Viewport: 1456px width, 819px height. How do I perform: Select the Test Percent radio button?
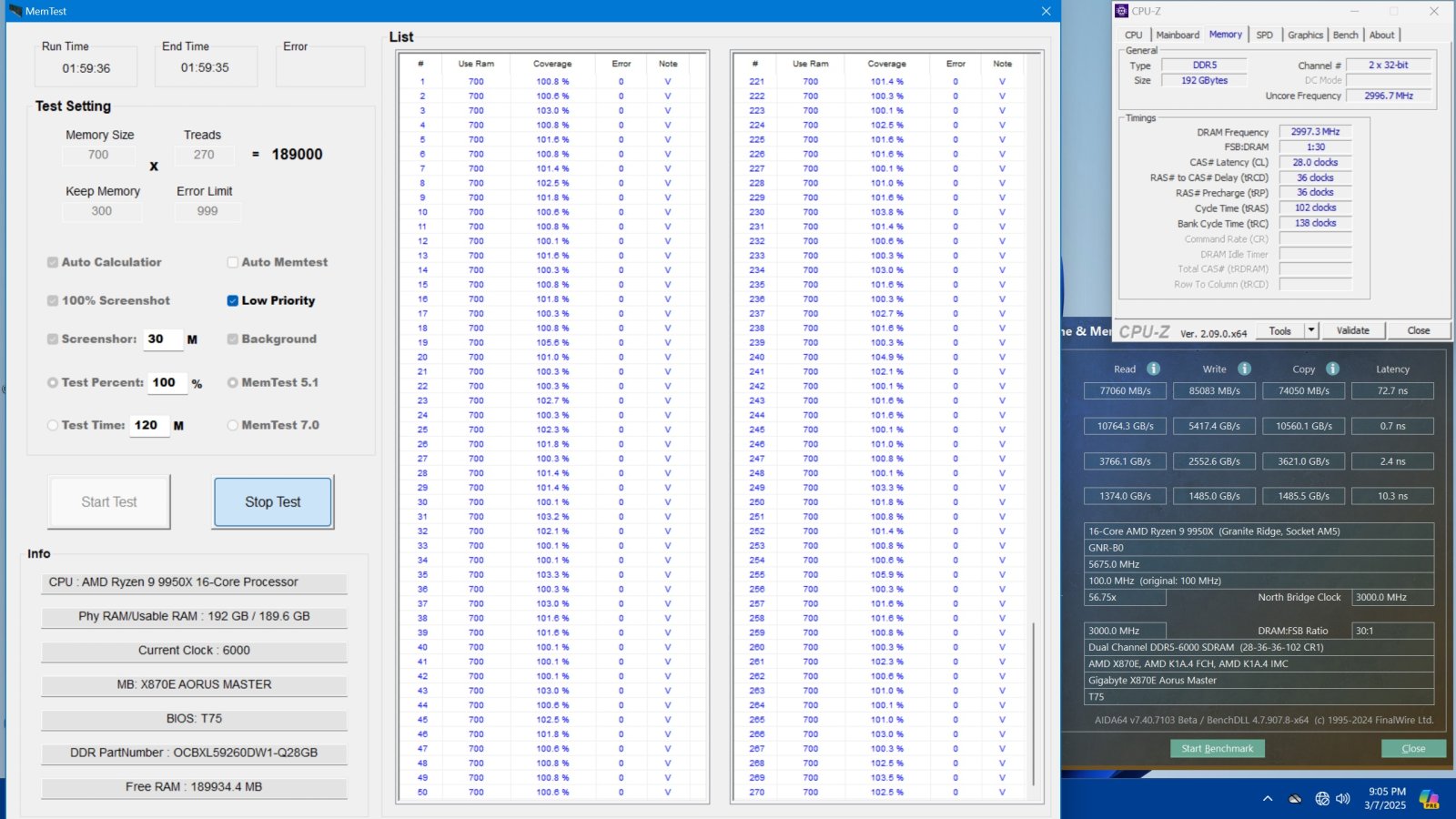pyautogui.click(x=53, y=383)
